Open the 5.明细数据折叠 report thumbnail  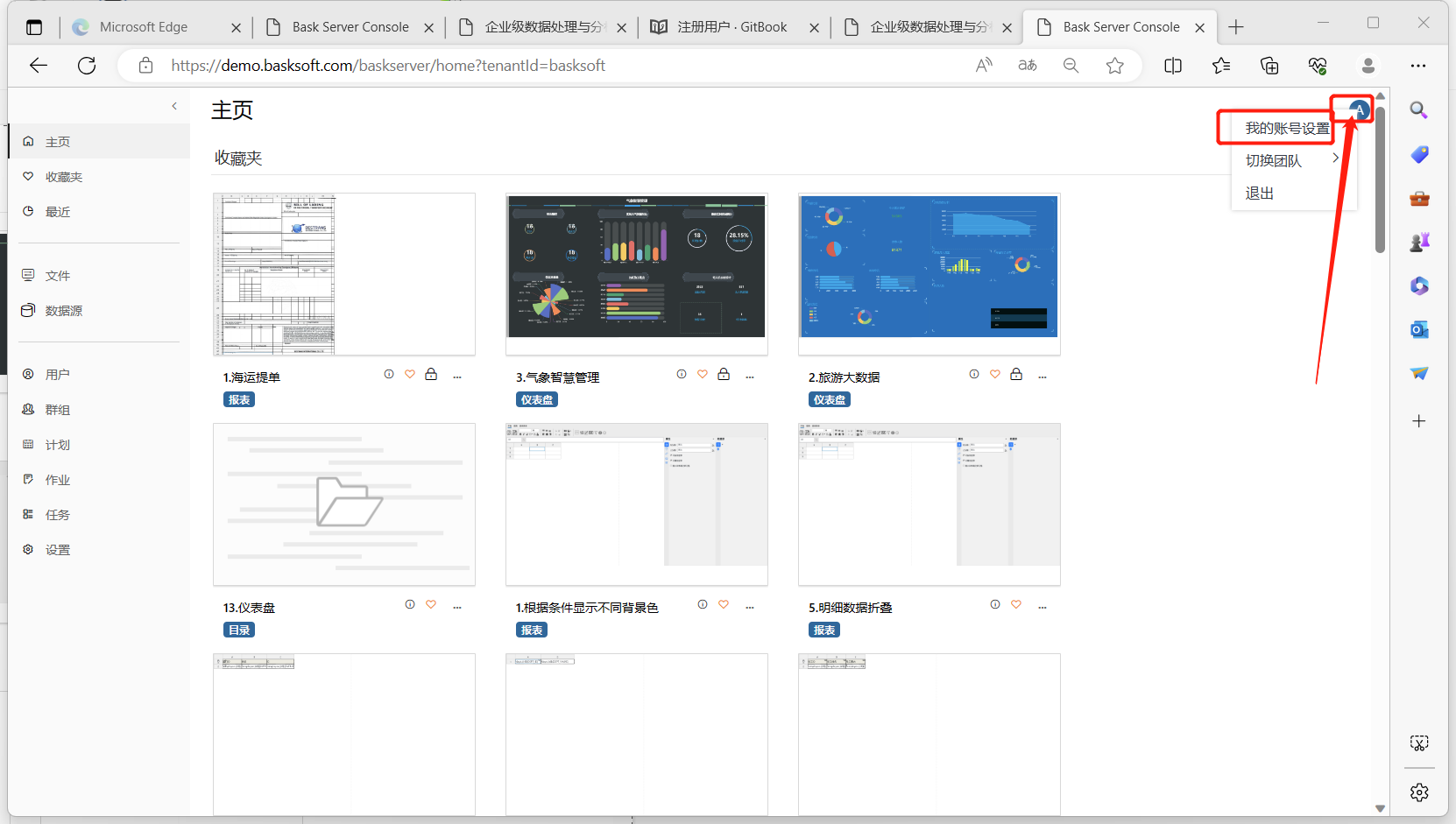click(x=929, y=504)
